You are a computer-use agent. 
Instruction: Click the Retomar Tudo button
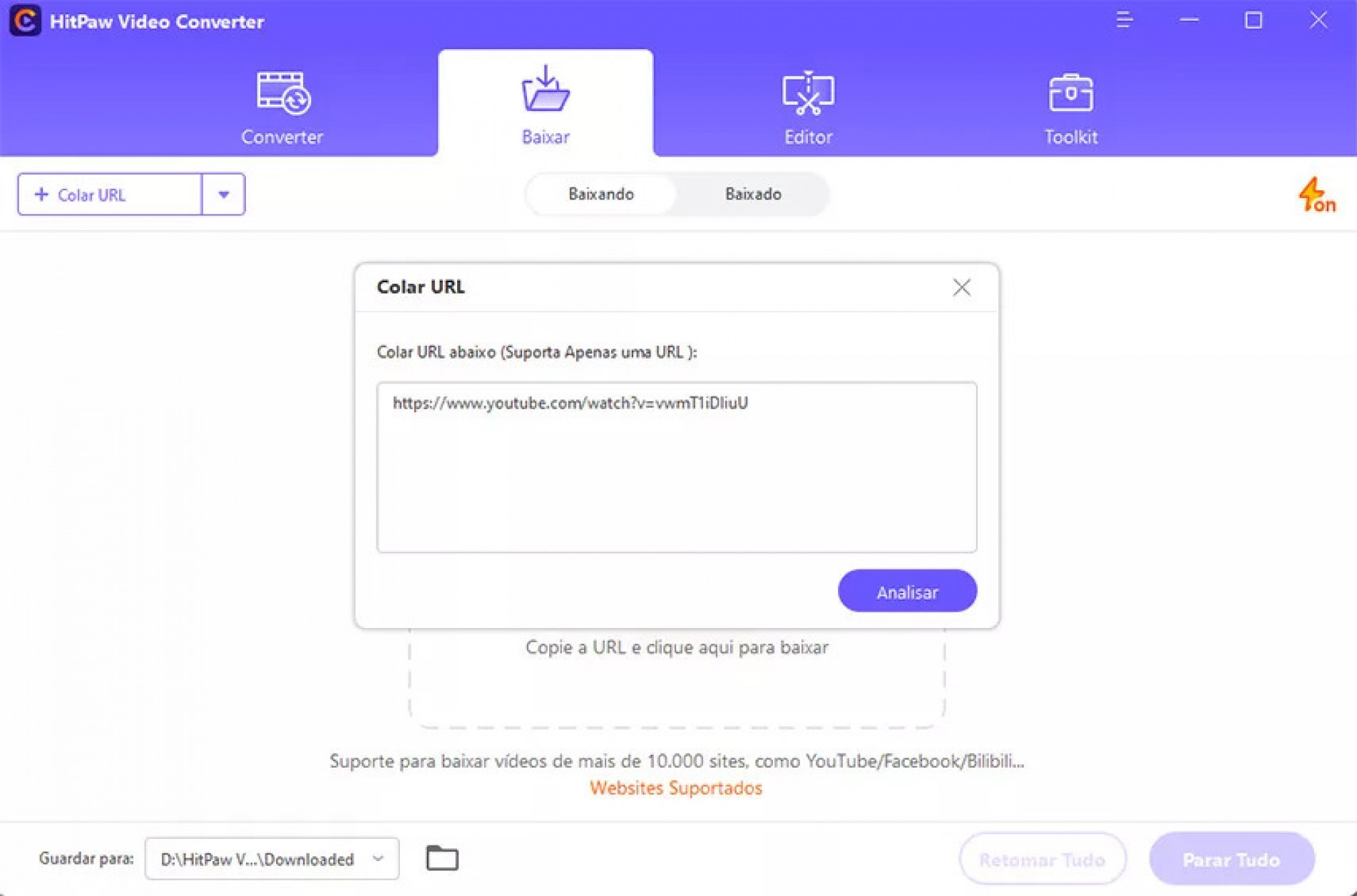pos(1043,859)
